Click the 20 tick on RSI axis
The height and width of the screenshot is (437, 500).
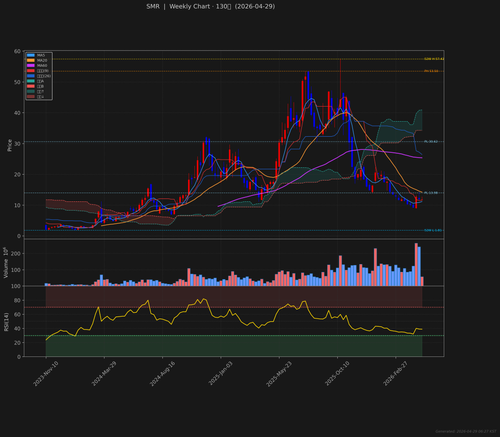[x=17, y=343]
